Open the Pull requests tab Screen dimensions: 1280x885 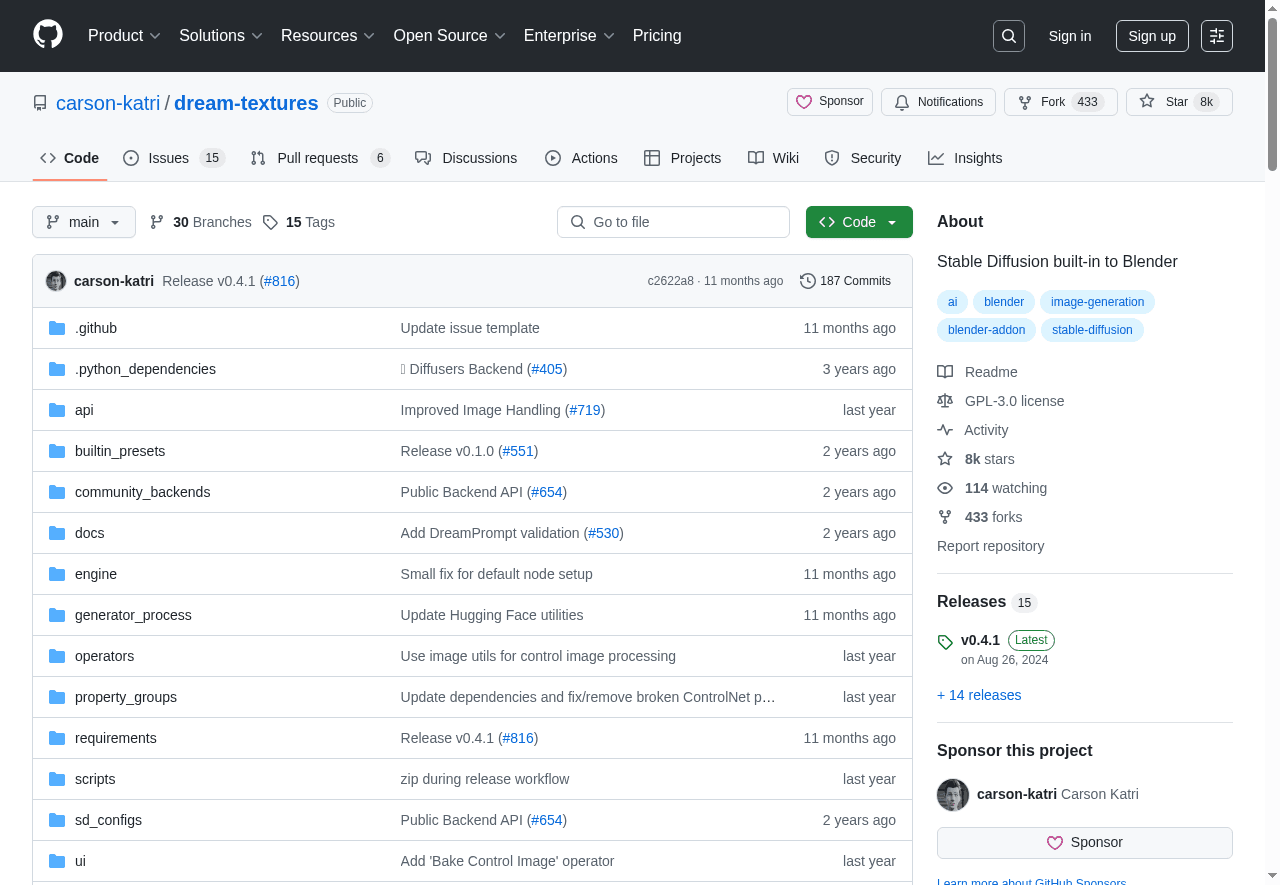click(x=318, y=158)
